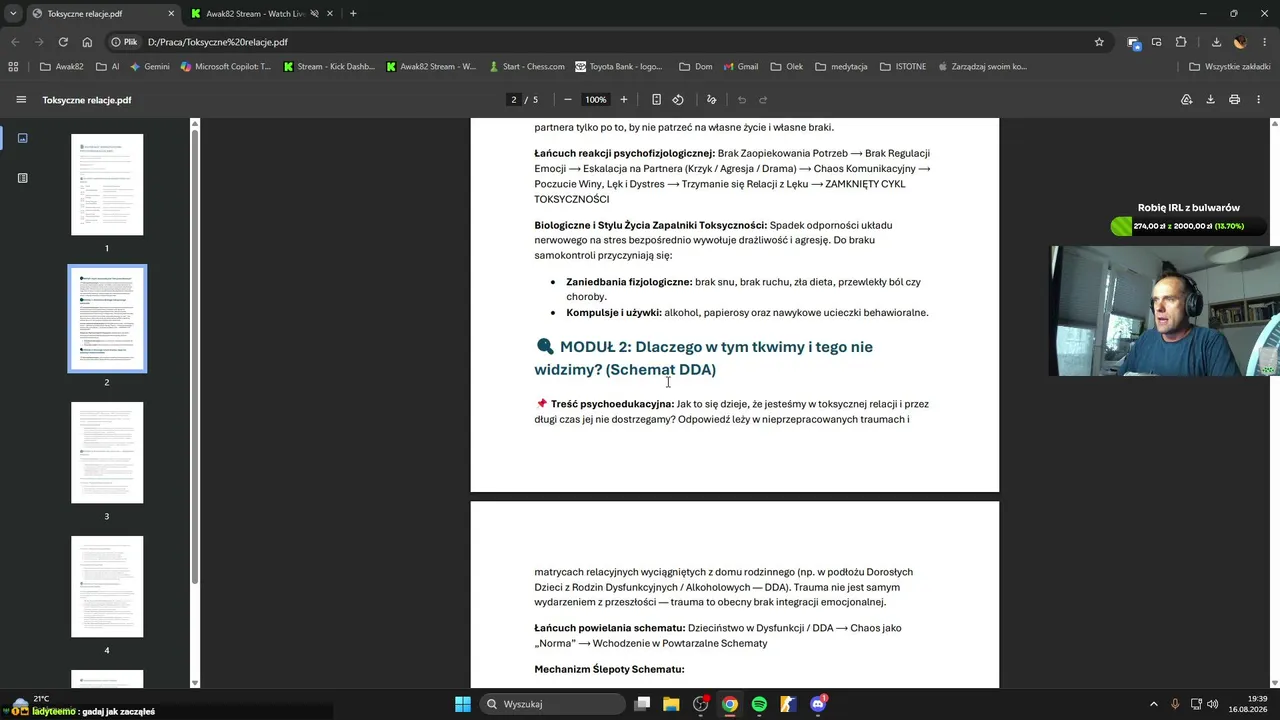Zoom in with the plus button
The width and height of the screenshot is (1280, 720).
click(624, 100)
